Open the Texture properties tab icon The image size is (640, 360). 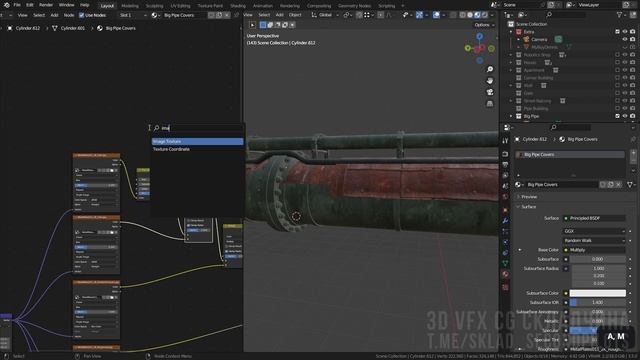tap(505, 287)
